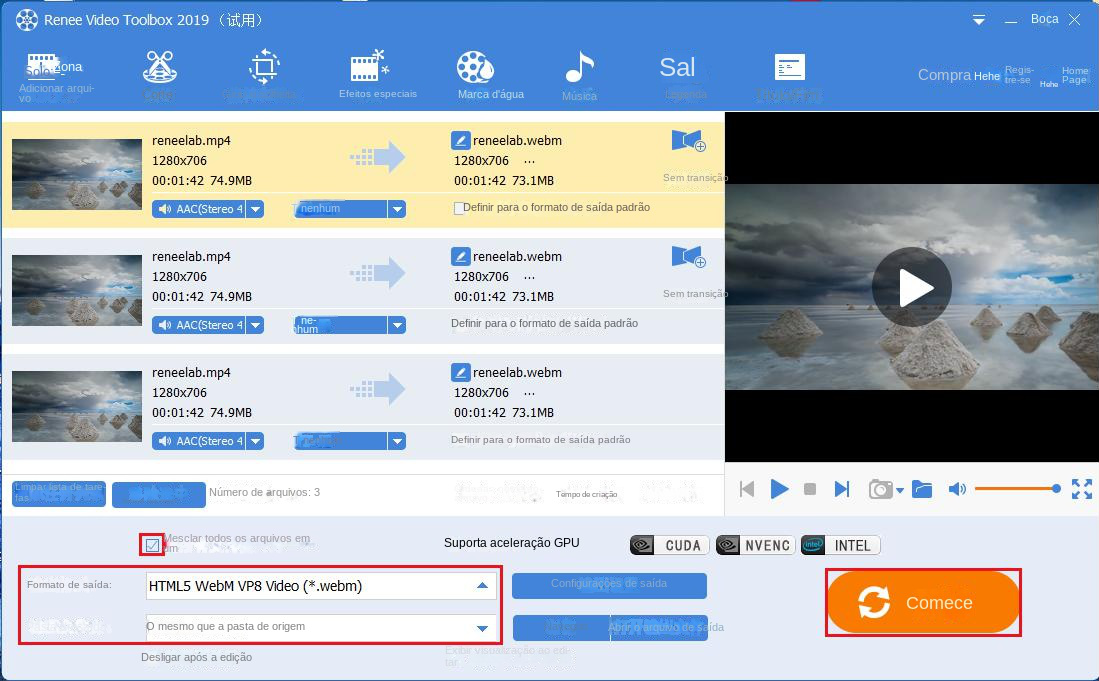Viewport: 1099px width, 681px height.
Task: Check Definir para o formato de saída padrão
Action: coord(459,208)
